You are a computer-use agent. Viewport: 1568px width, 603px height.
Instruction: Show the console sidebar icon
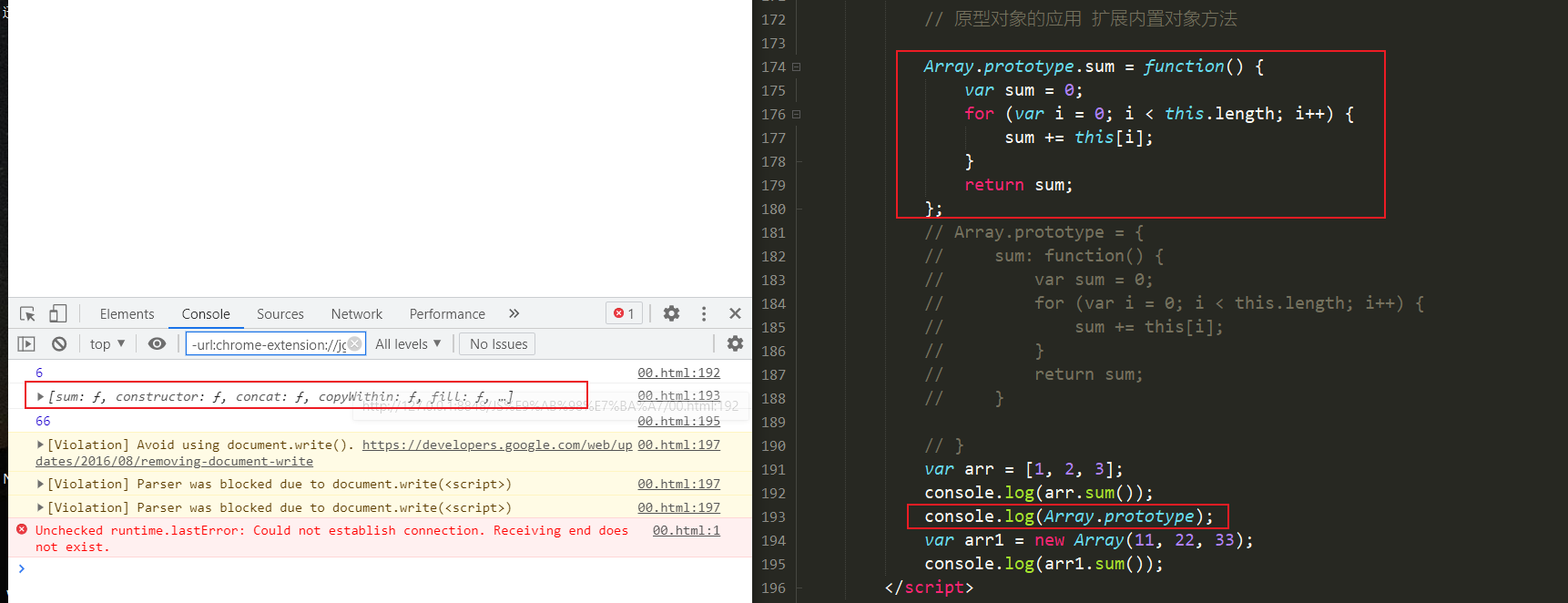click(x=26, y=343)
